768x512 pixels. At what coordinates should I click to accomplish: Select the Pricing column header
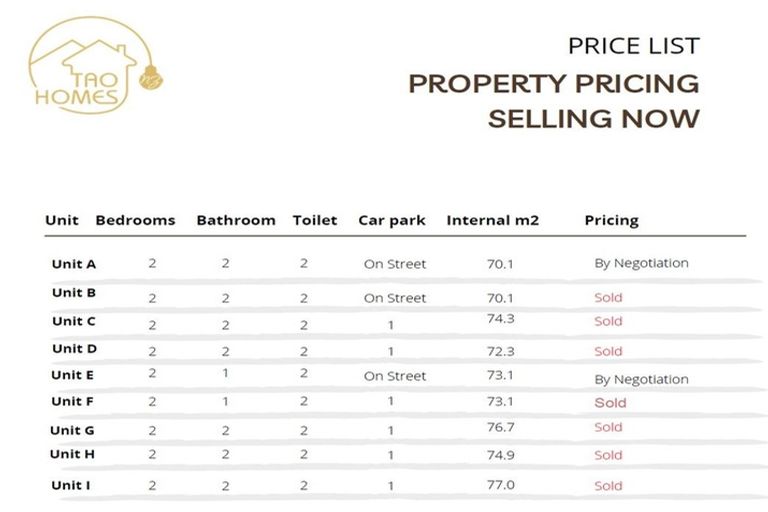click(x=611, y=220)
